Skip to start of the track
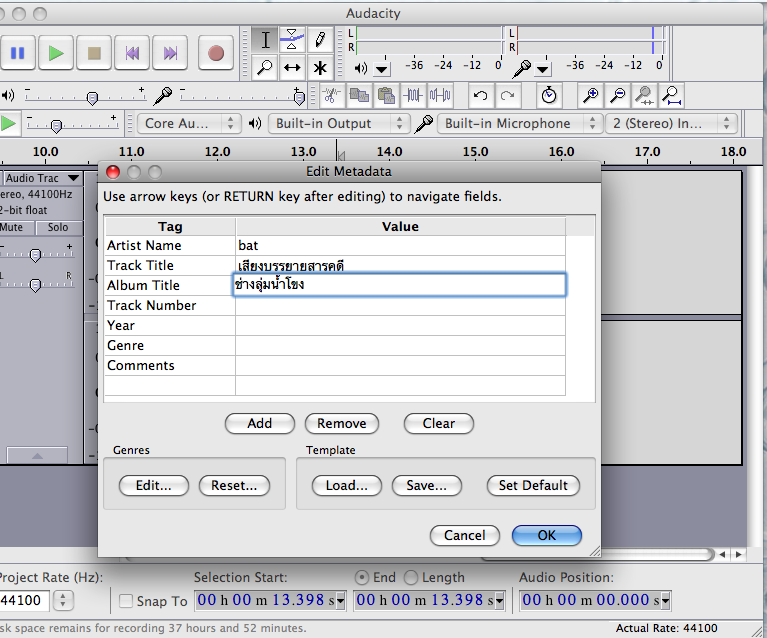The width and height of the screenshot is (767, 638). (x=132, y=52)
